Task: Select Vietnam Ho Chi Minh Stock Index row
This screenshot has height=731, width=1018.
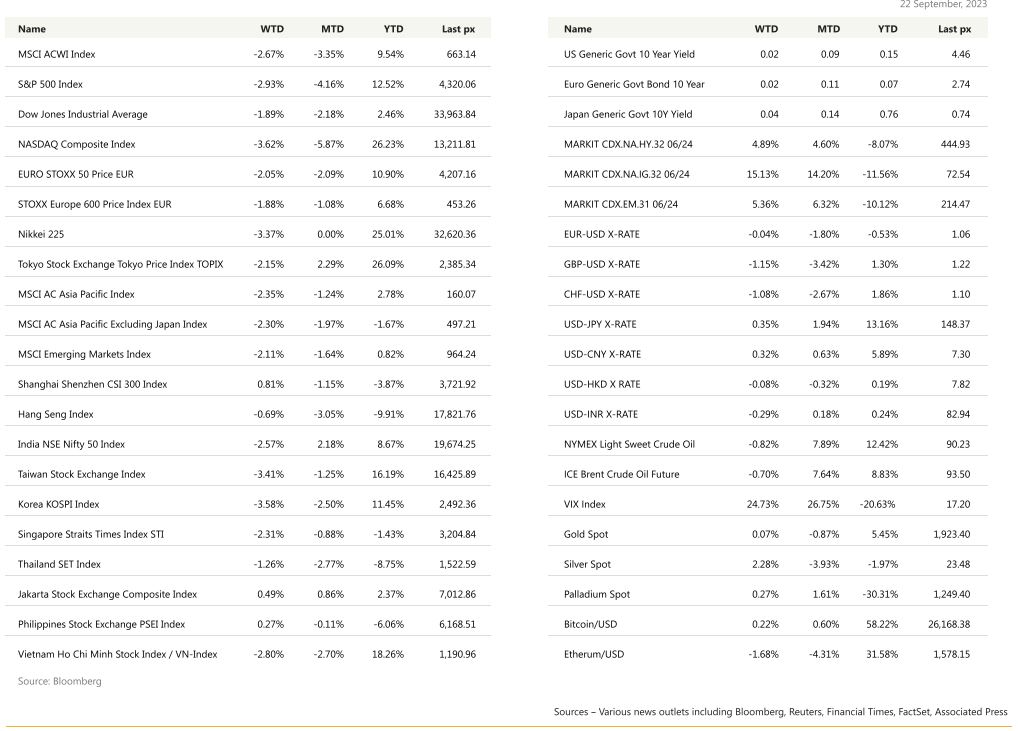Action: pyautogui.click(x=247, y=654)
